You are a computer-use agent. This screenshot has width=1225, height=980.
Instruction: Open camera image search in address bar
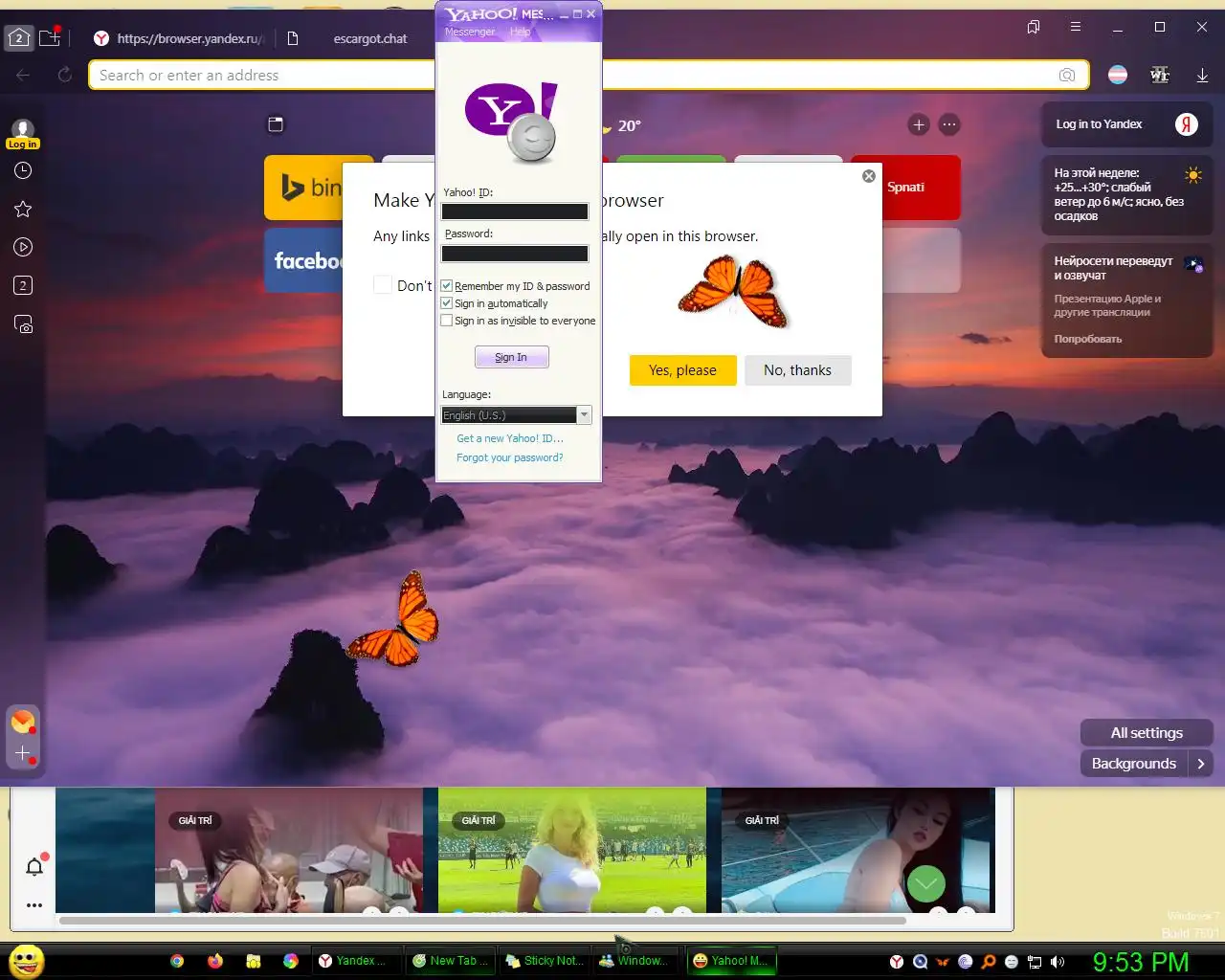(1067, 75)
